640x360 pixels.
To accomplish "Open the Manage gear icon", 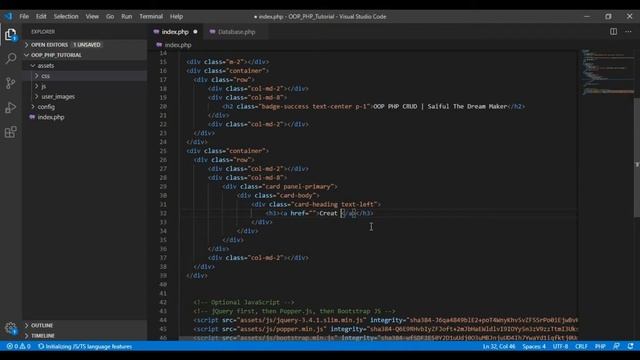I will [x=11, y=328].
